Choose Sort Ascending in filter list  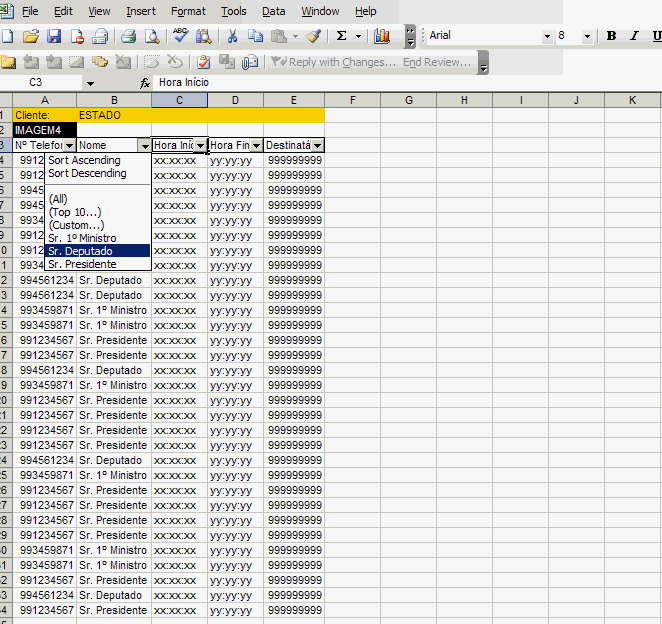[84, 160]
